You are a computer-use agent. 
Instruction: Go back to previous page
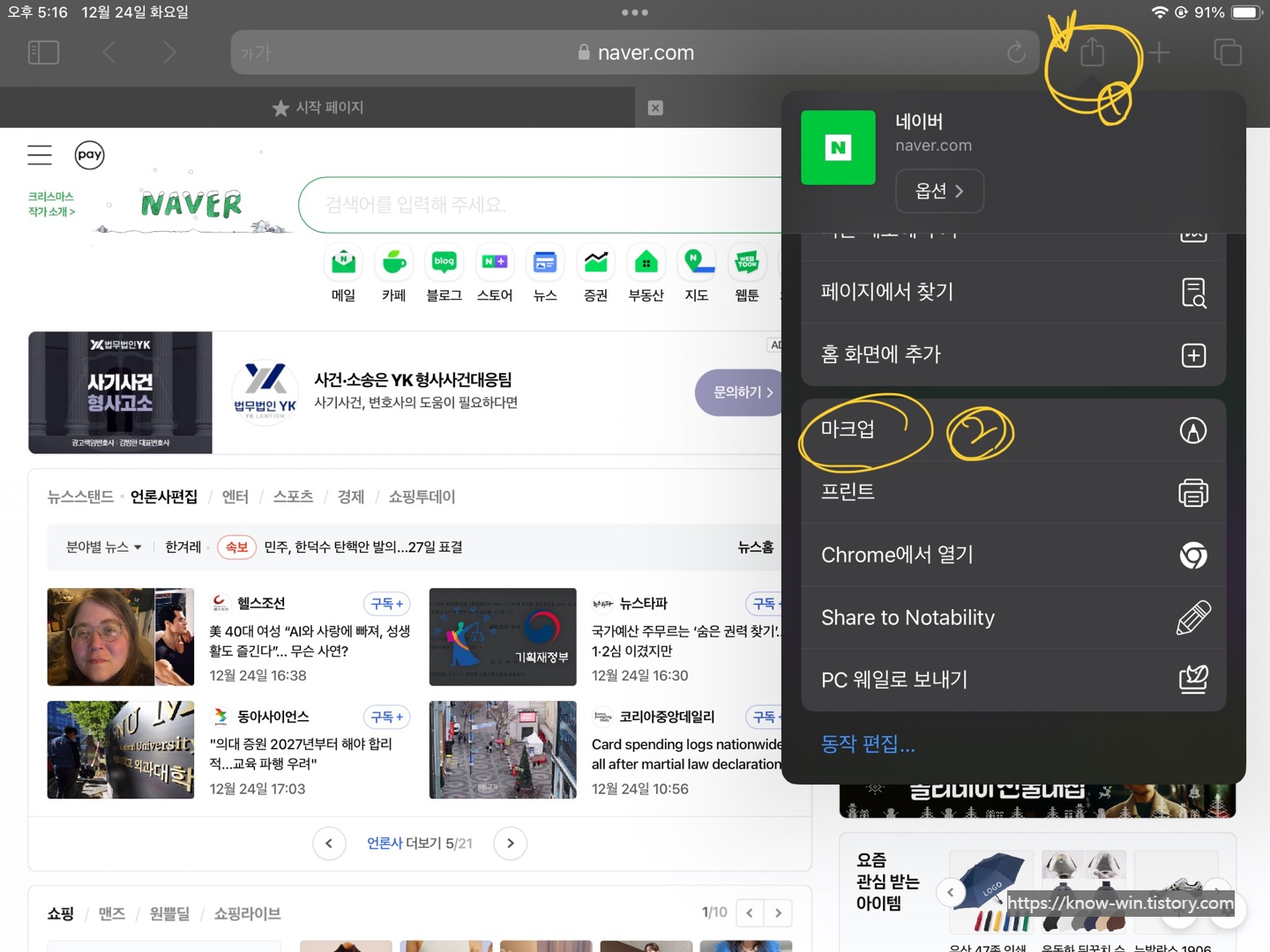click(x=109, y=53)
